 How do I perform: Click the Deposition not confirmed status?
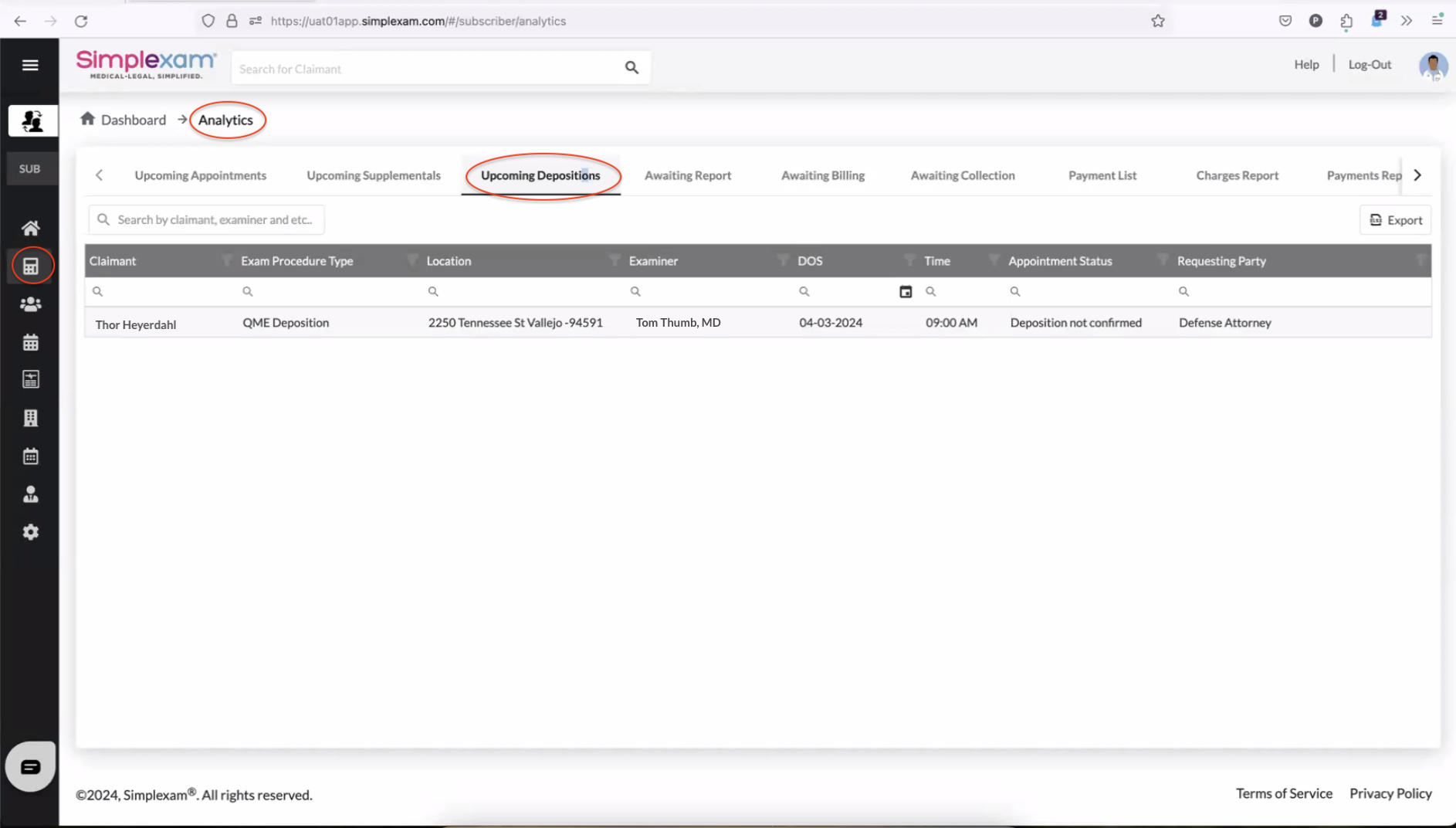1075,323
